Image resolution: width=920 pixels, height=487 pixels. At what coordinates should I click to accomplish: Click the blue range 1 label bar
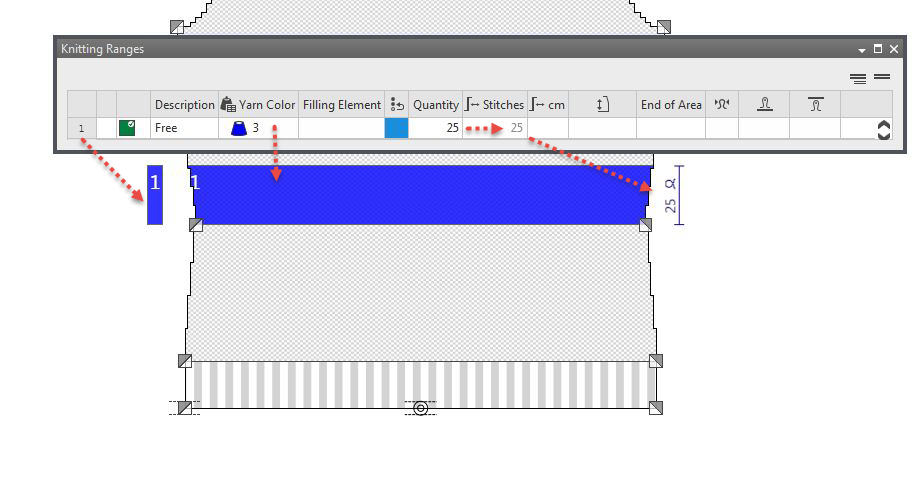pos(155,194)
